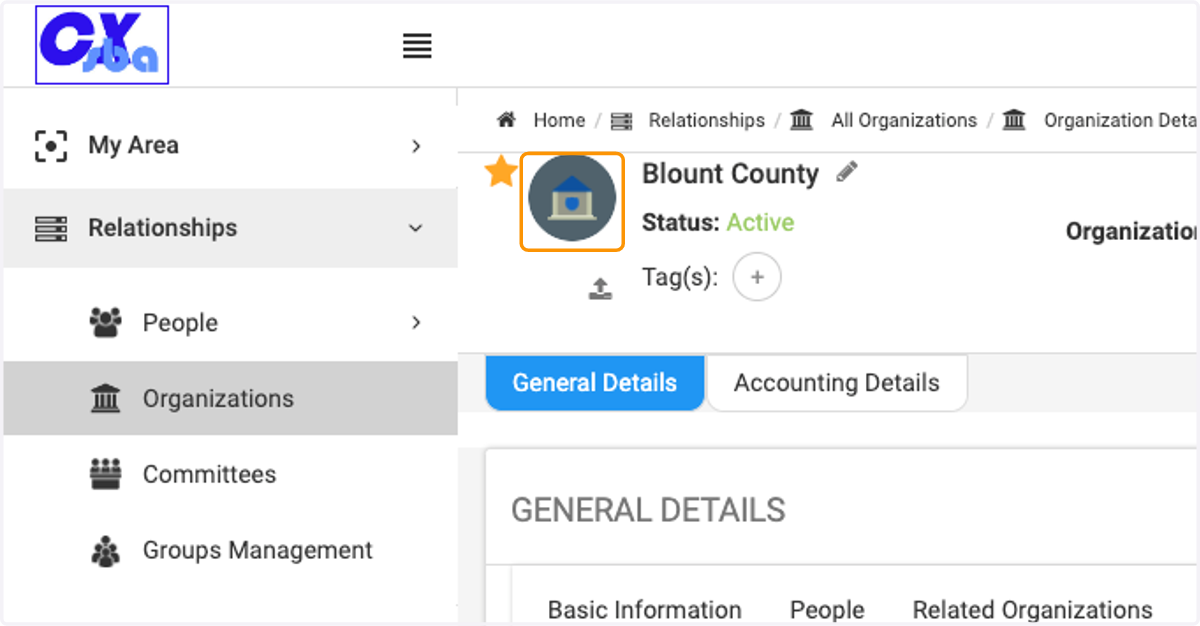1200x626 pixels.
Task: Expand the My Area chevron
Action: 417,146
